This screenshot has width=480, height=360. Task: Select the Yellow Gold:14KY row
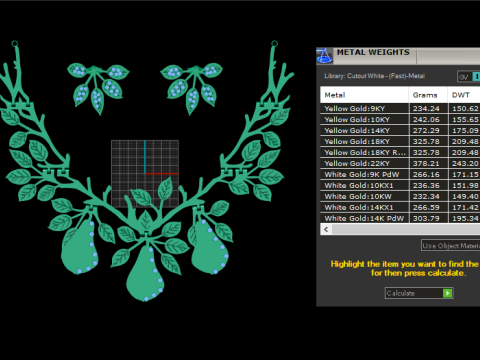pyautogui.click(x=400, y=130)
